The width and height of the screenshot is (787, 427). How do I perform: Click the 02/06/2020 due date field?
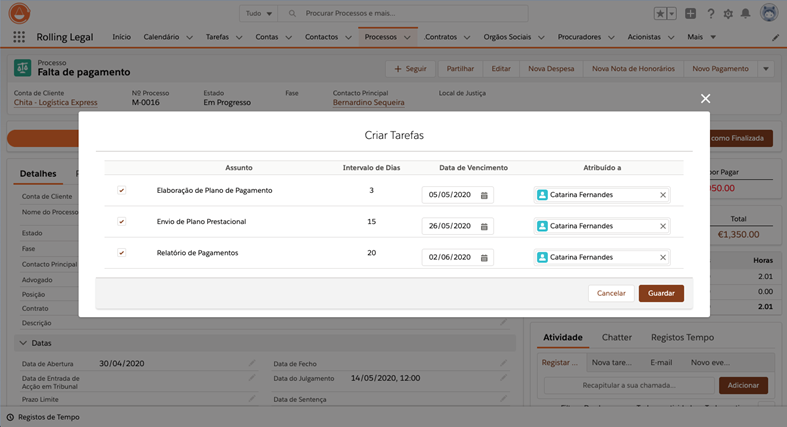pos(450,257)
